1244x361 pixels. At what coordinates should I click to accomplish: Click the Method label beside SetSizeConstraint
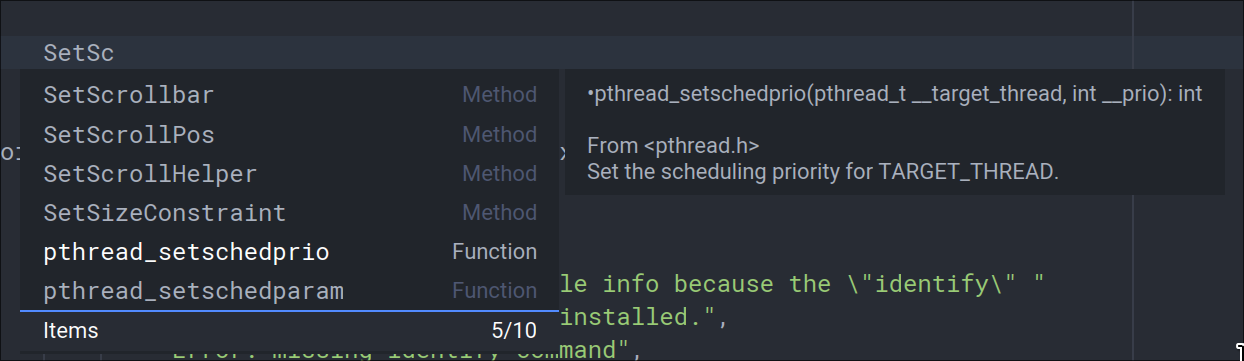(x=499, y=212)
